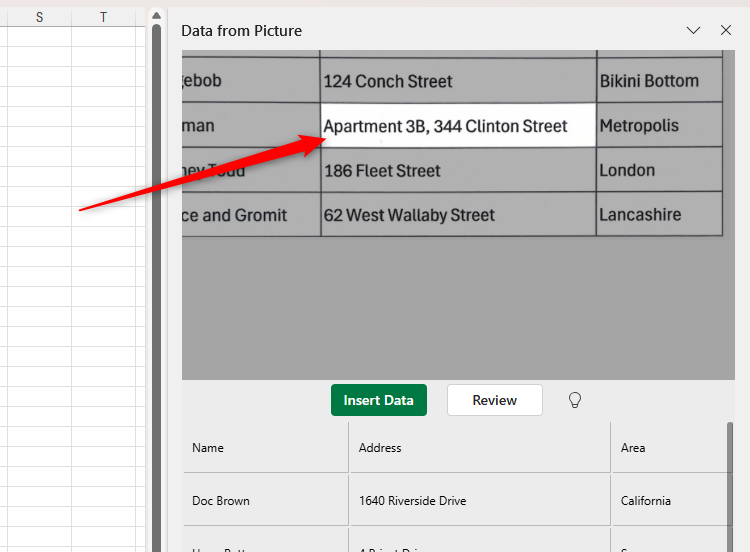750x552 pixels.
Task: Click the Review button
Action: [494, 400]
